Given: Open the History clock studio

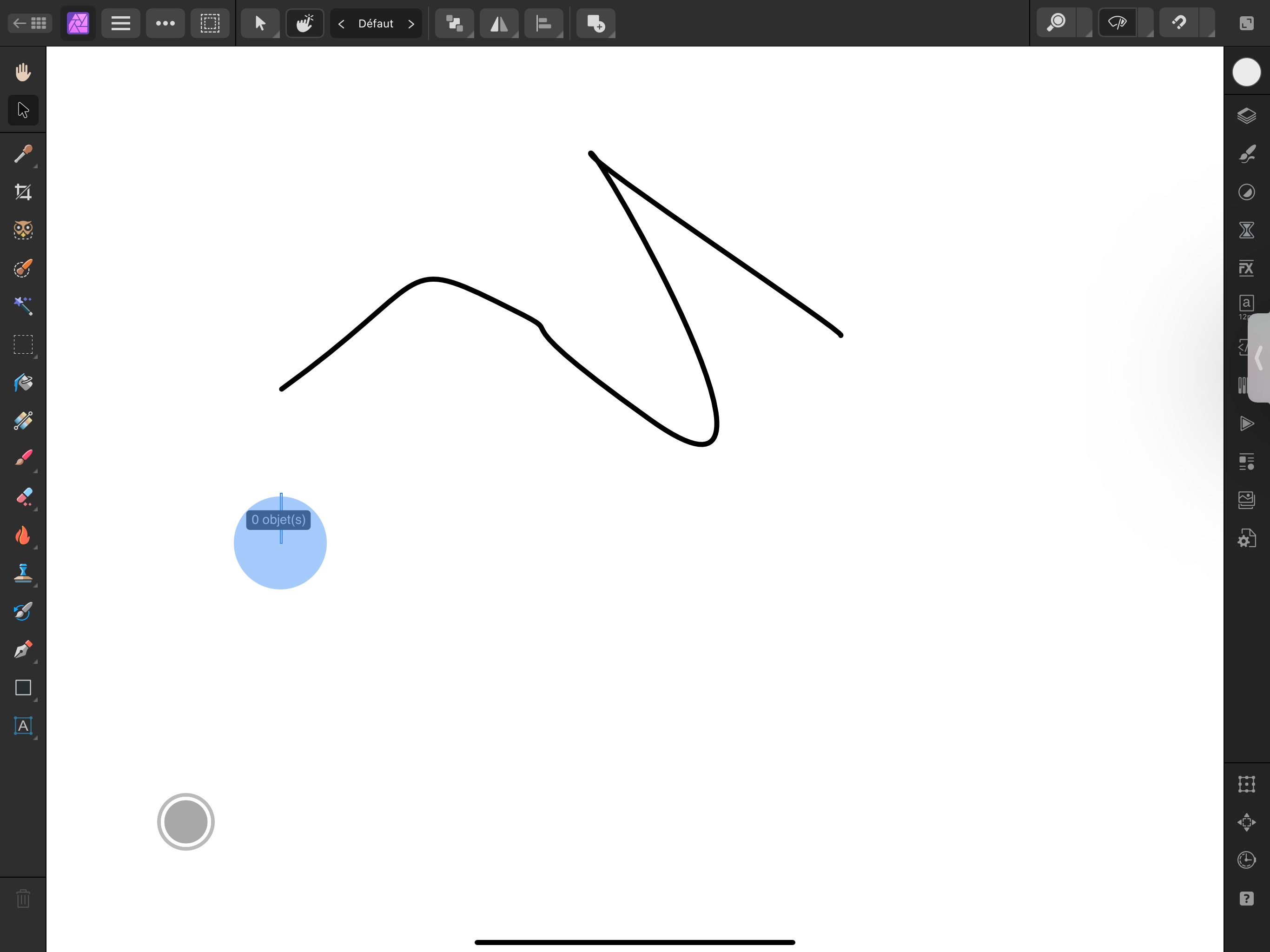Looking at the screenshot, I should coord(1246,860).
